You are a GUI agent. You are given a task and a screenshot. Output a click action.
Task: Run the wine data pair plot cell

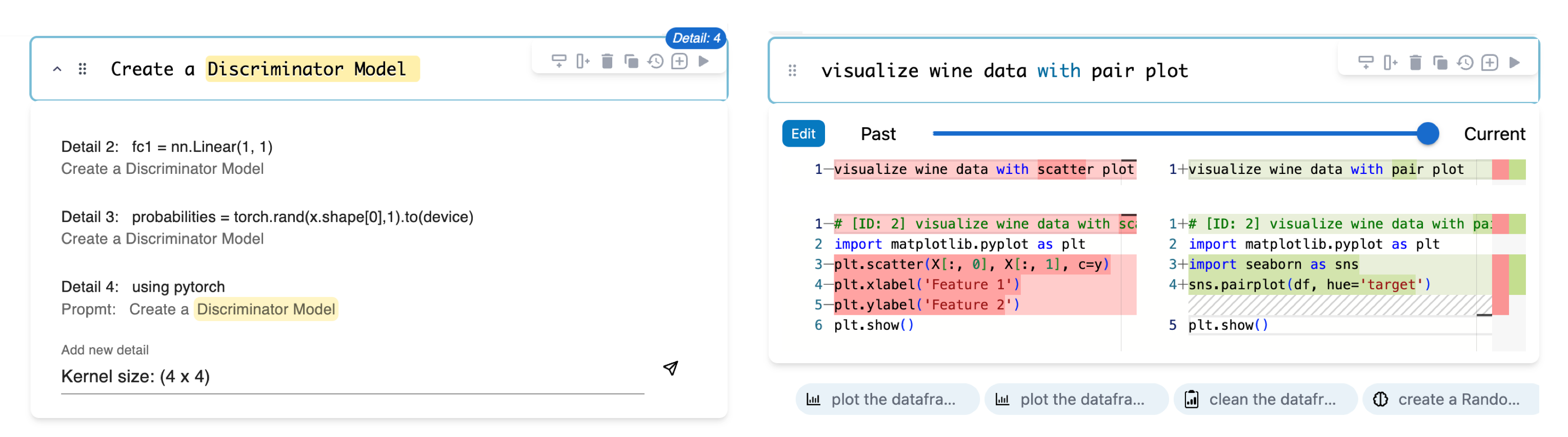pyautogui.click(x=1515, y=62)
